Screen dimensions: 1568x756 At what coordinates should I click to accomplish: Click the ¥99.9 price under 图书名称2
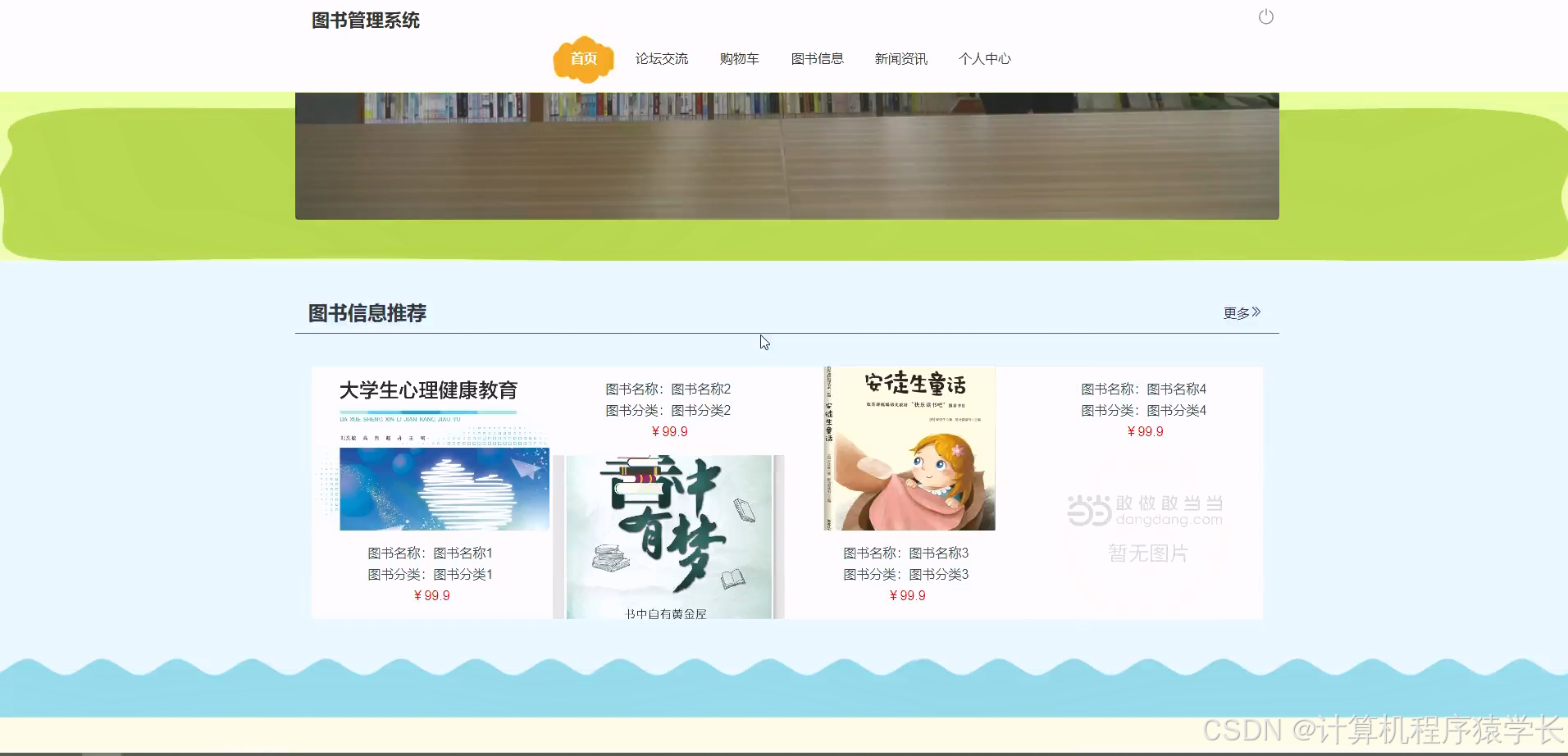(x=670, y=431)
